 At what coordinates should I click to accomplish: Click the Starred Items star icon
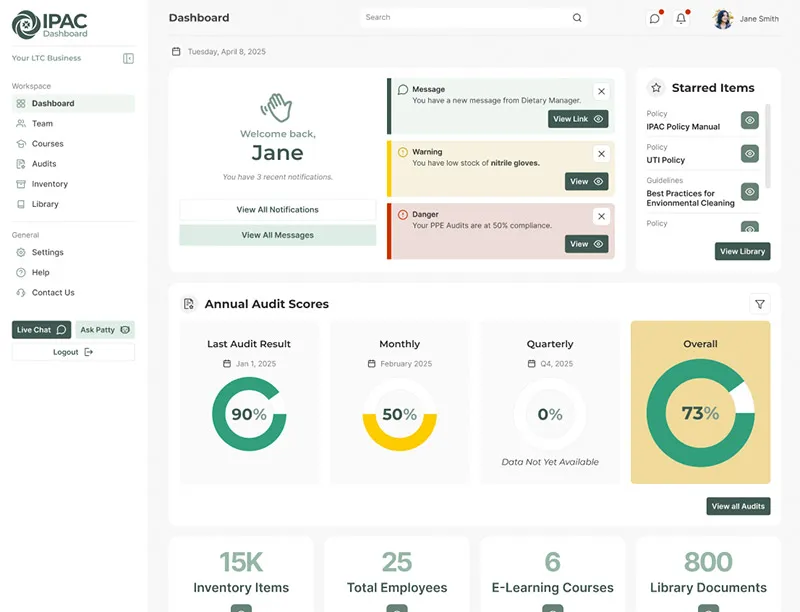pyautogui.click(x=656, y=88)
